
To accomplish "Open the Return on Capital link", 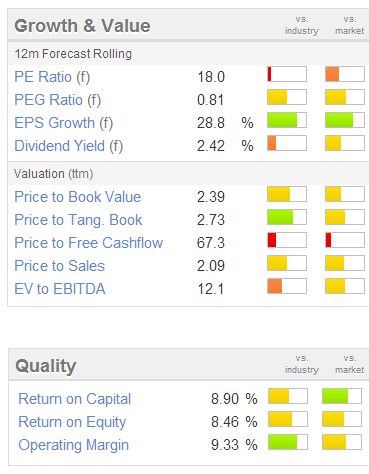I will 75,399.
